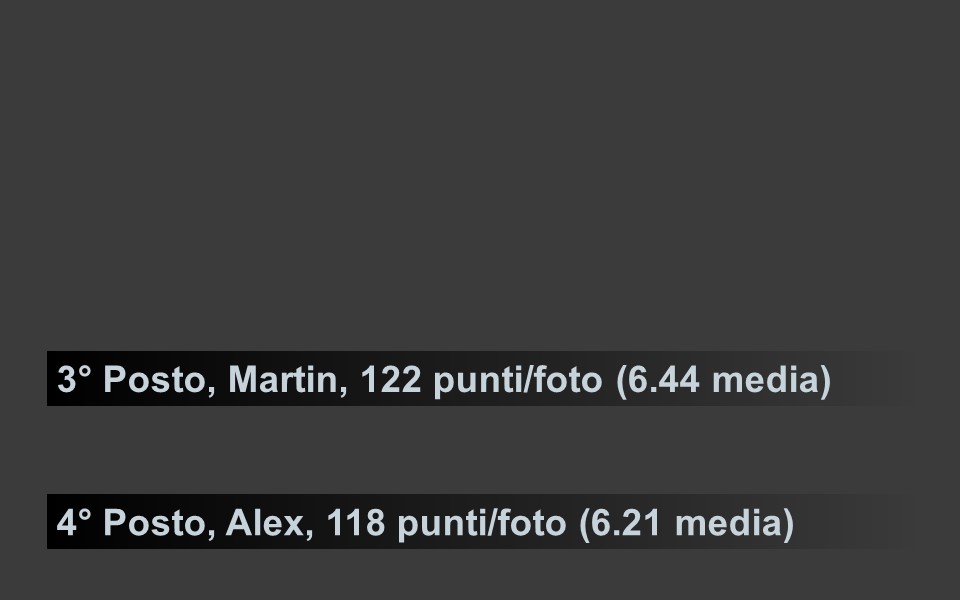Viewport: 960px width, 600px height.
Task: Click punti/foto text in Alex's row
Action: point(481,524)
